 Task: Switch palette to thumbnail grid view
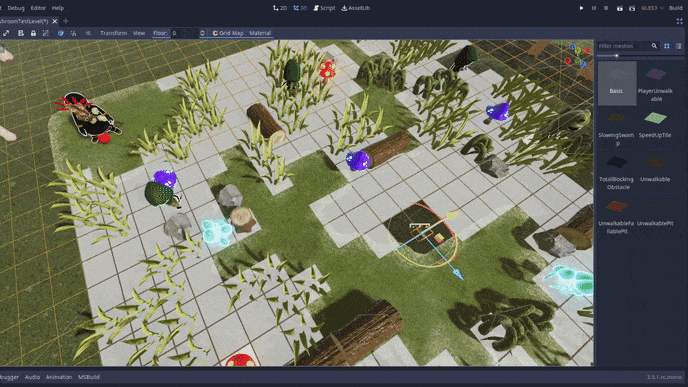[666, 46]
